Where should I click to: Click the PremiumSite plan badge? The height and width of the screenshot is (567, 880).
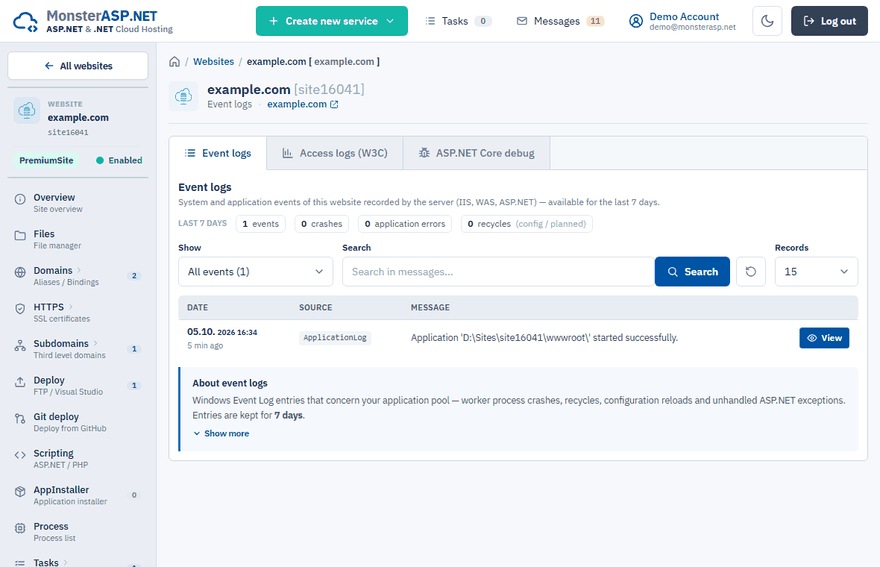tap(46, 161)
